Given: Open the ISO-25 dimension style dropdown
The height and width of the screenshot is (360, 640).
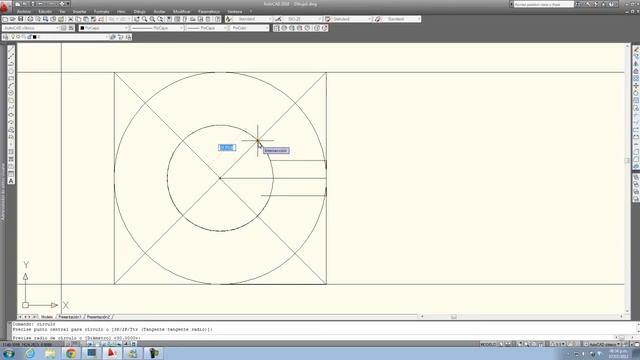Looking at the screenshot, I should coord(302,19).
